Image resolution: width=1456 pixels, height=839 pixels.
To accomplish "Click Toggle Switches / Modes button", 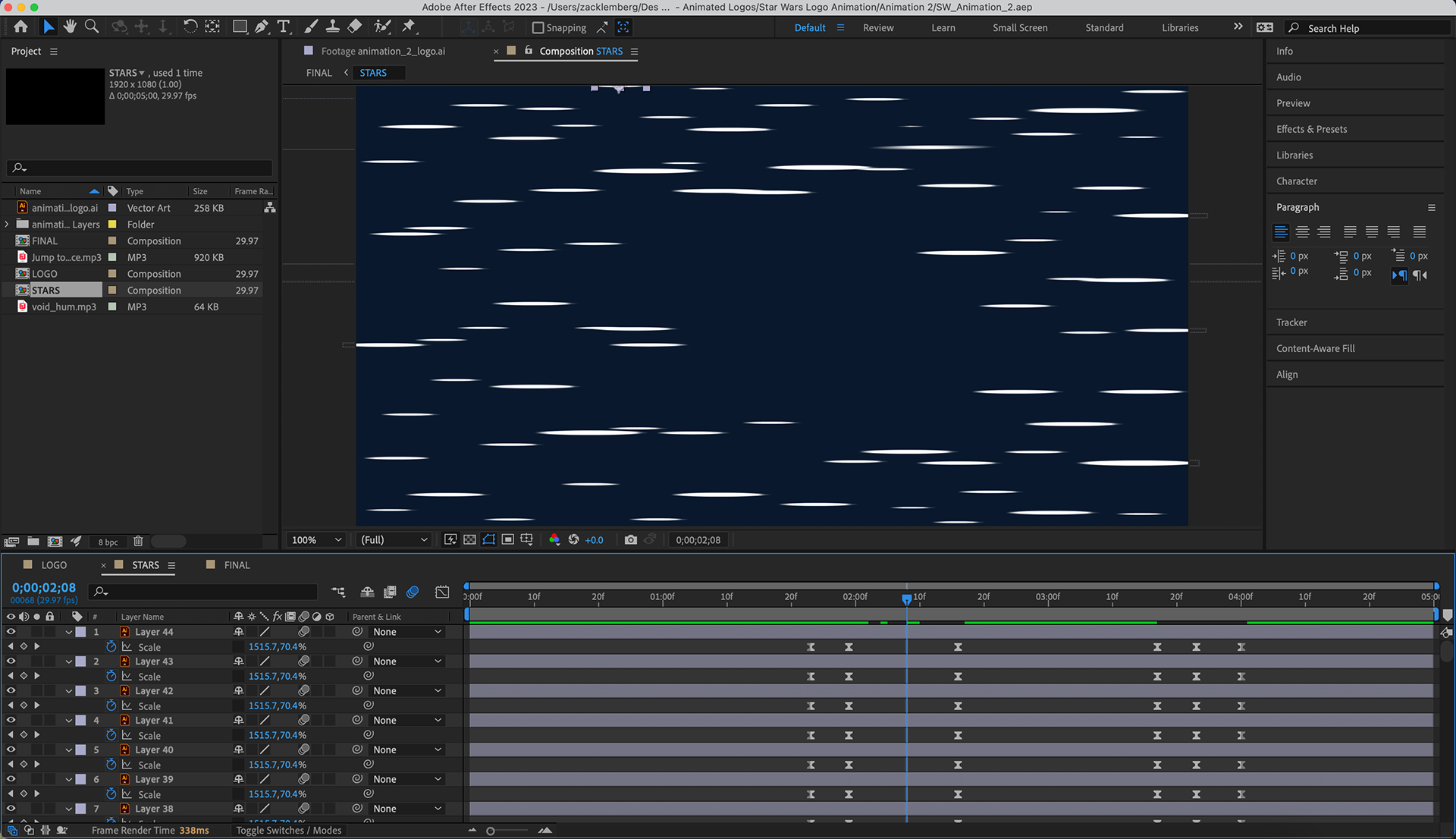I will [x=288, y=831].
